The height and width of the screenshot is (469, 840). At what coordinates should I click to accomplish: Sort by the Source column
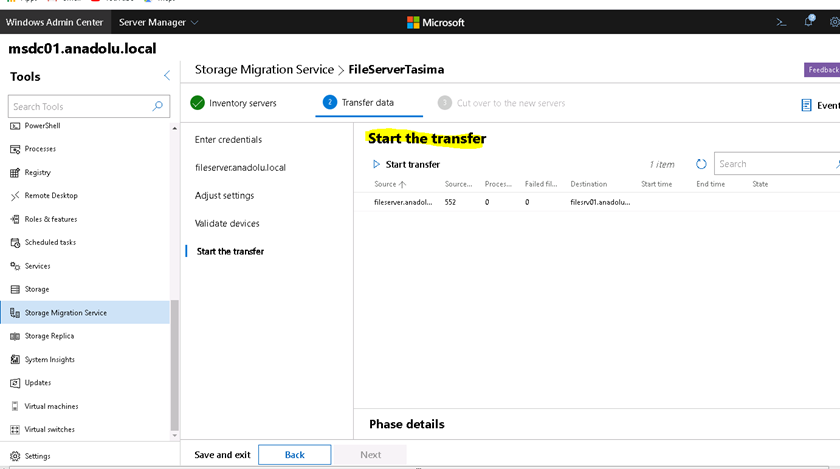[x=390, y=184]
